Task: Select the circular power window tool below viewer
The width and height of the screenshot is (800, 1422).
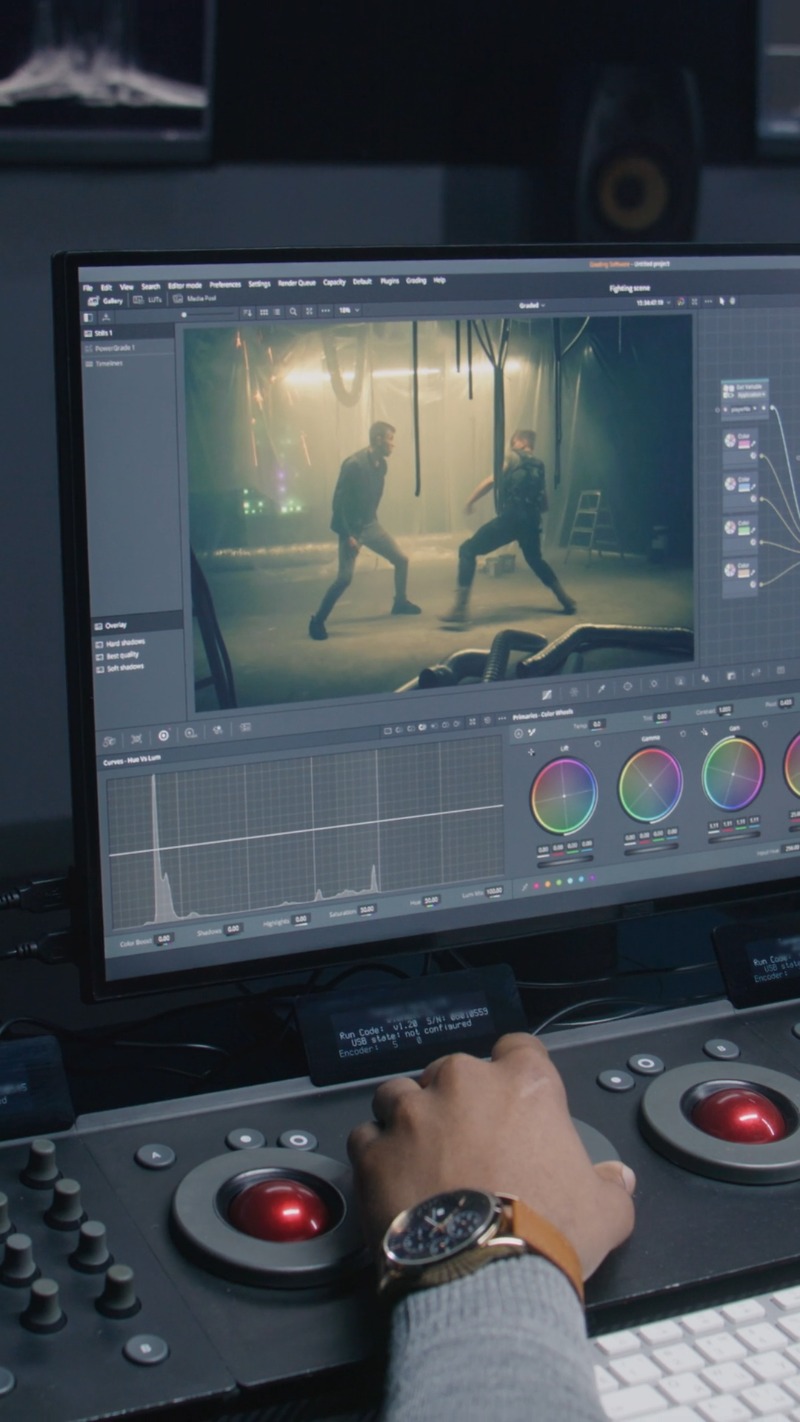Action: (x=627, y=687)
